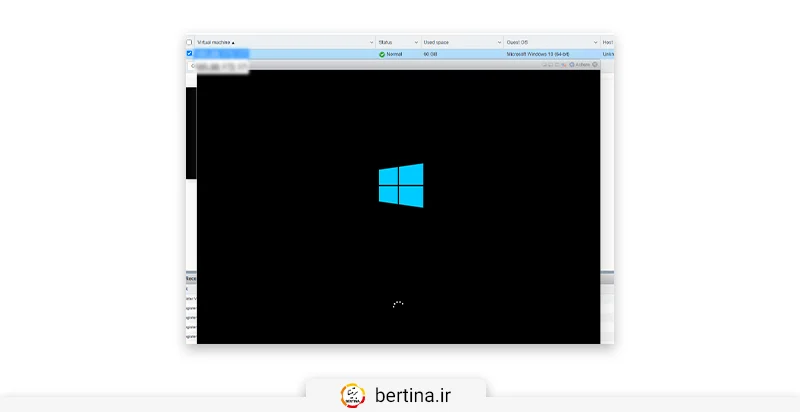The image size is (800, 412).
Task: Click the bertina.ir website link
Action: pyautogui.click(x=414, y=395)
